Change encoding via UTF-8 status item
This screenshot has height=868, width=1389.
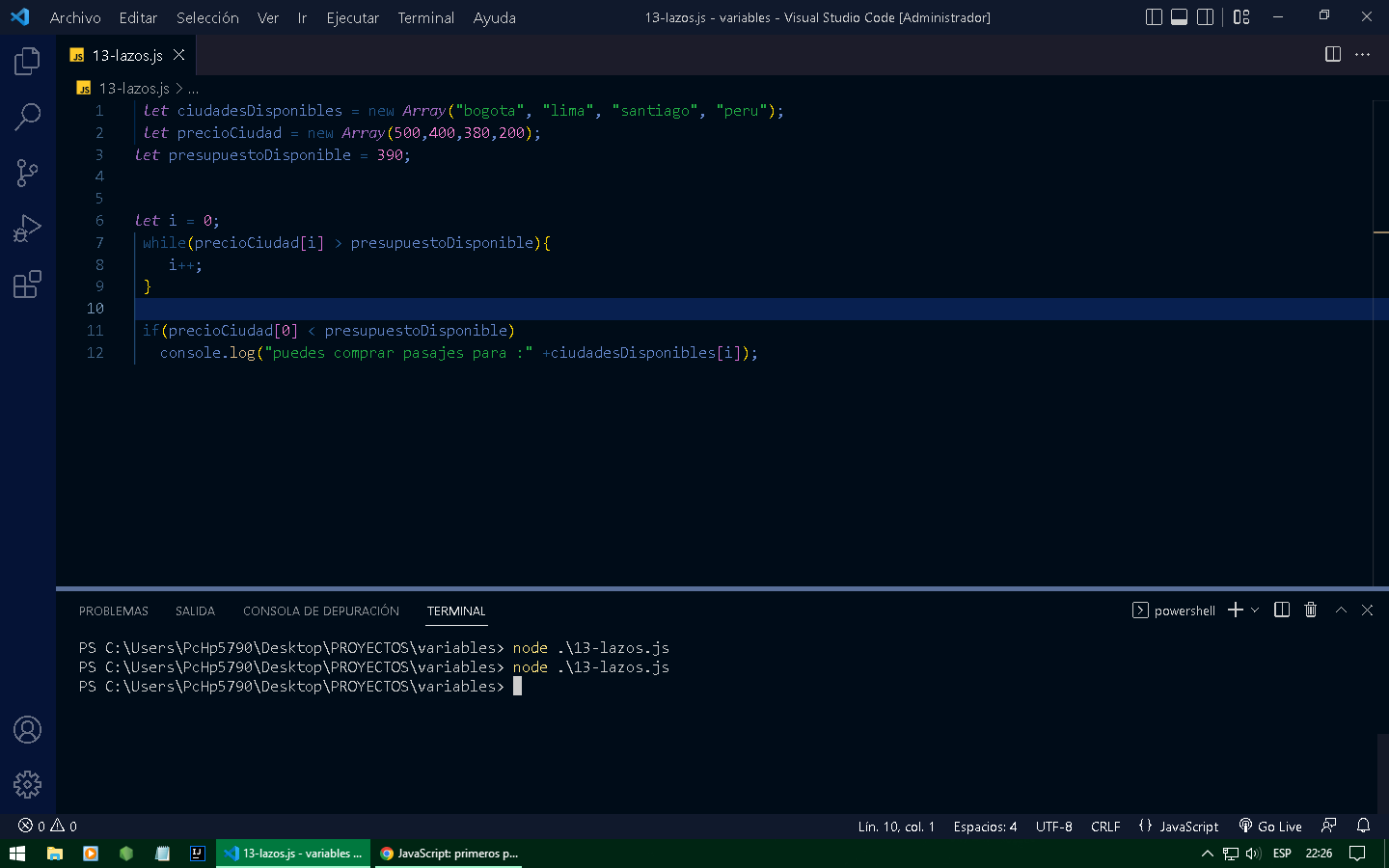(1053, 827)
